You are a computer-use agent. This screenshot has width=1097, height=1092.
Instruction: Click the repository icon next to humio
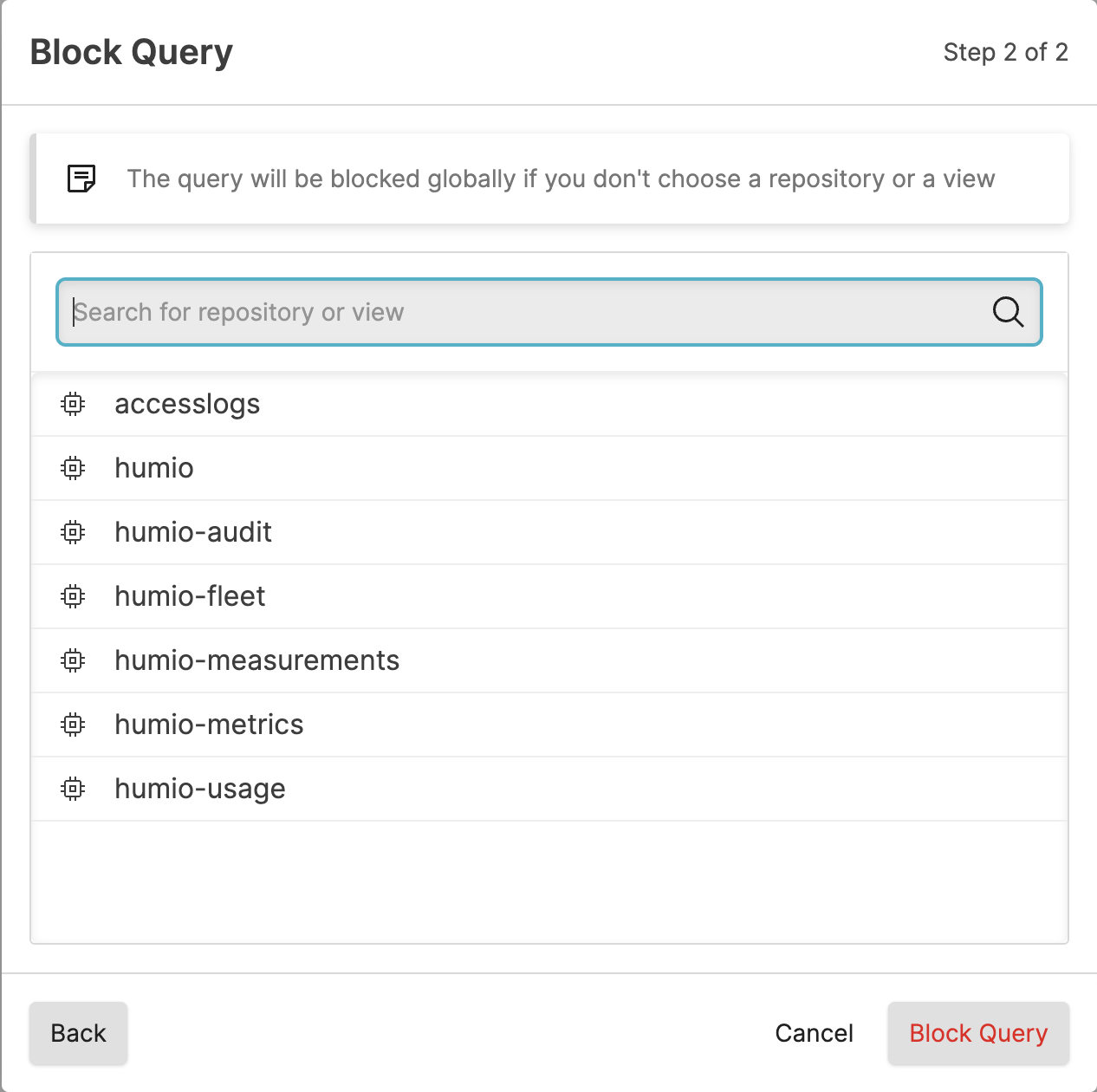pos(73,468)
